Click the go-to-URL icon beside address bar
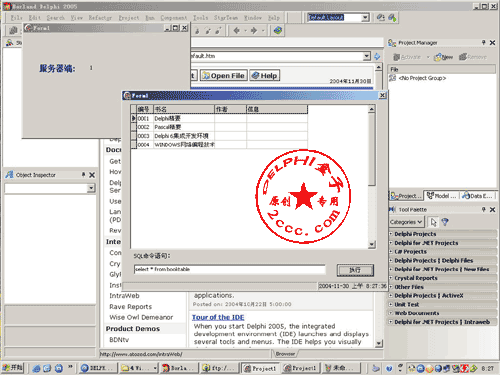 point(377,56)
